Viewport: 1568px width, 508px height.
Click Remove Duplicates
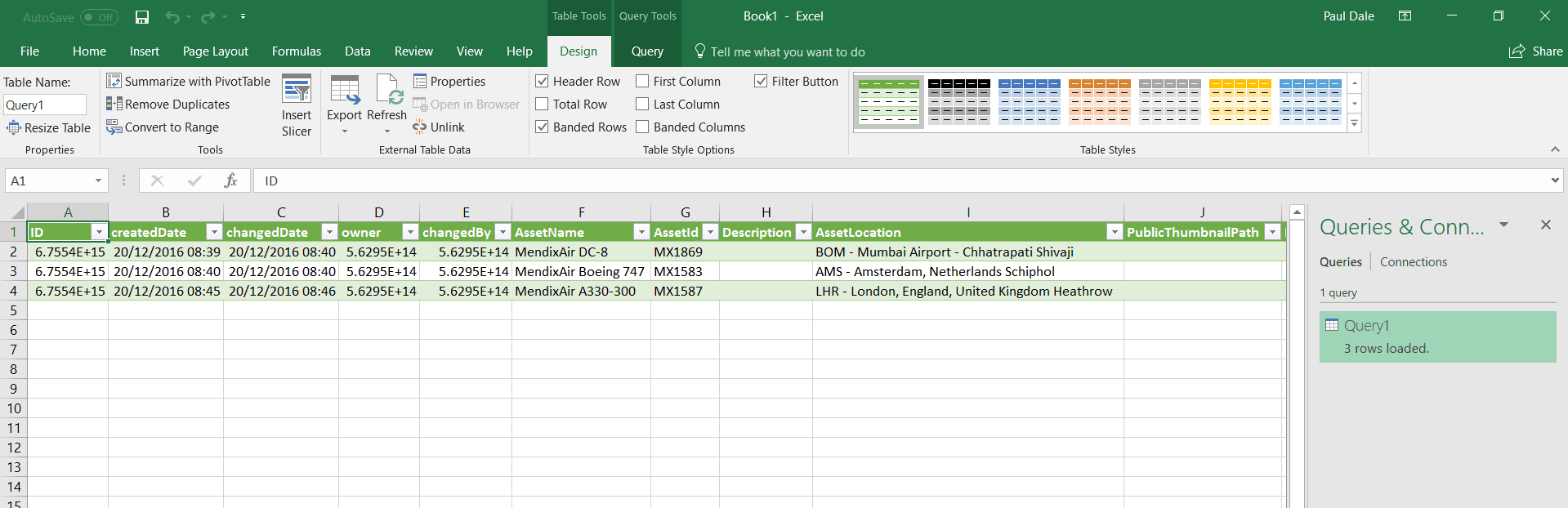tap(168, 104)
